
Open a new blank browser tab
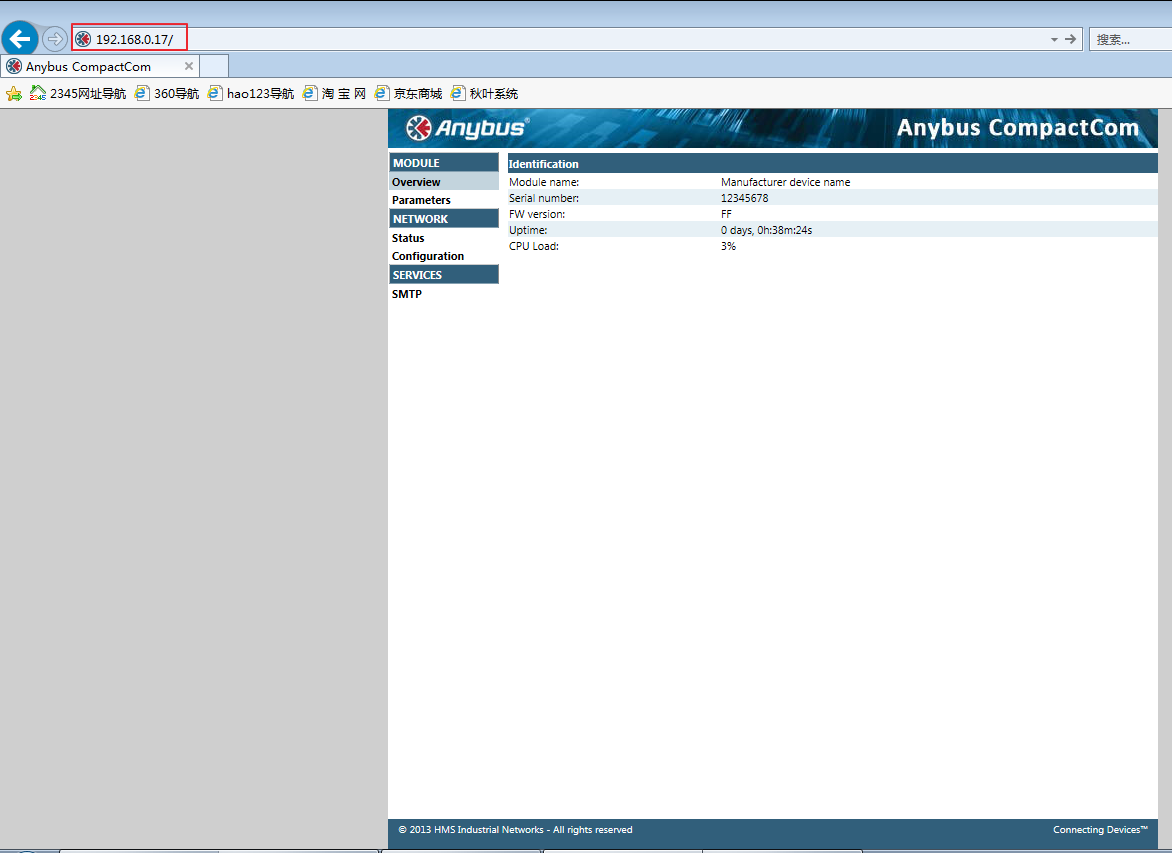pyautogui.click(x=214, y=67)
